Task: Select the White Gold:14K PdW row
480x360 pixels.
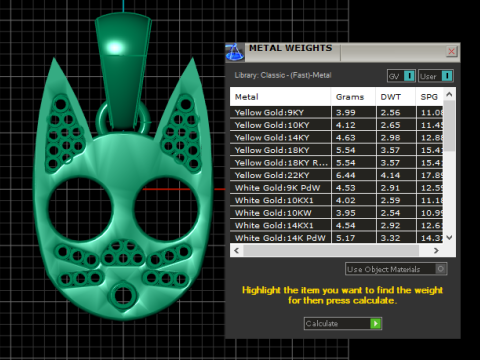Action: tap(337, 238)
